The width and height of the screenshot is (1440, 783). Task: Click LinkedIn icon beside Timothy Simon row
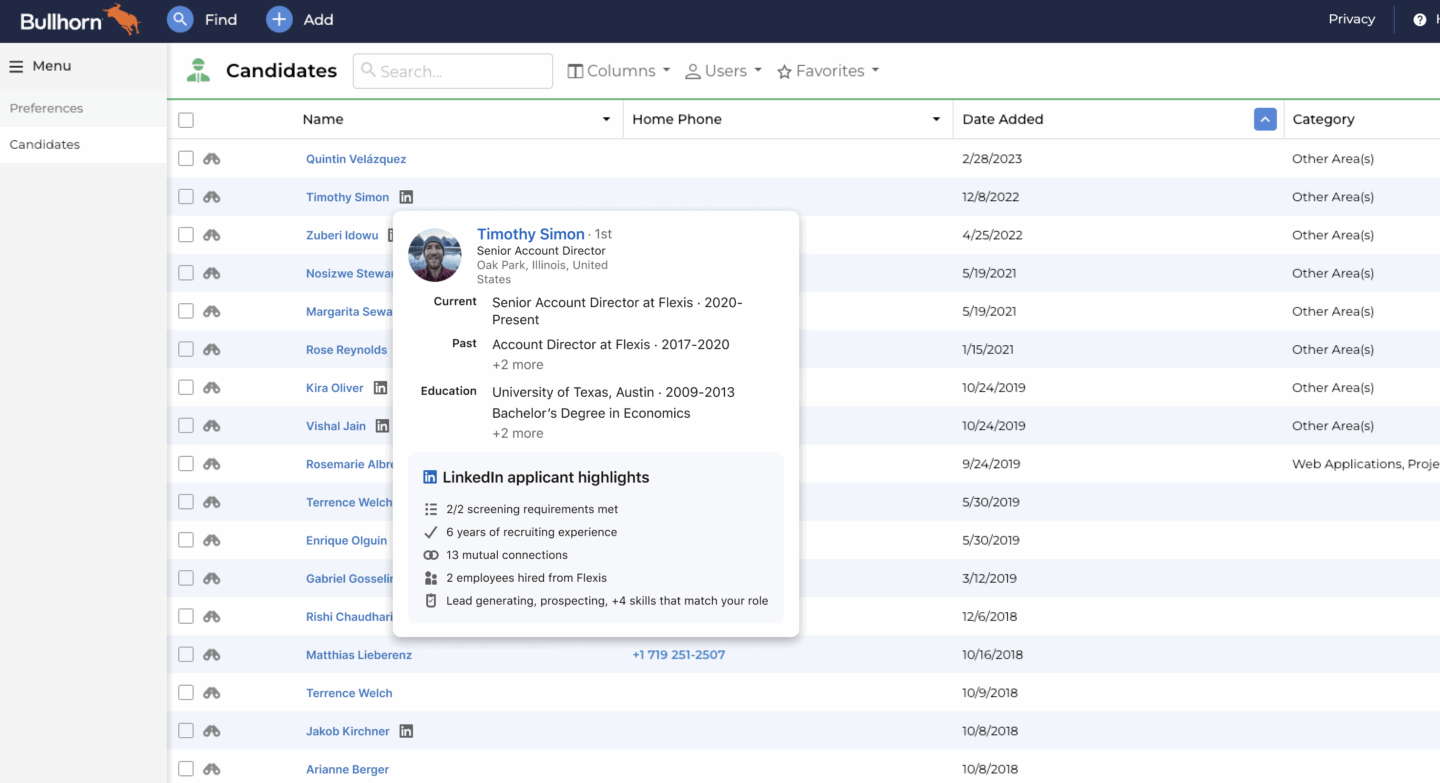(x=406, y=197)
